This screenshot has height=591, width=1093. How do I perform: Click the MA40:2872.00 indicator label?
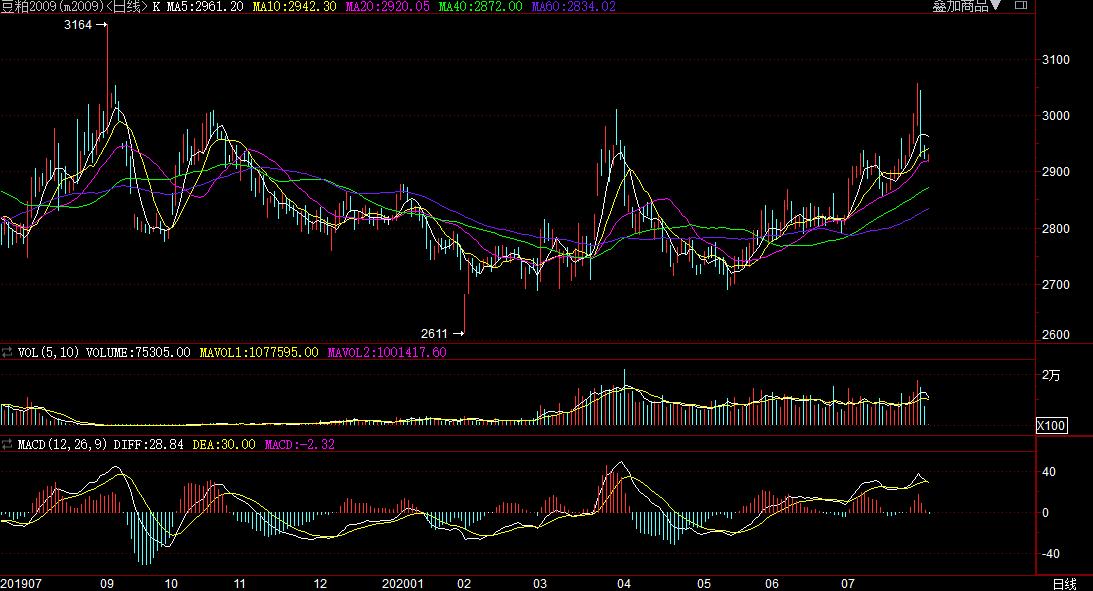coord(480,6)
